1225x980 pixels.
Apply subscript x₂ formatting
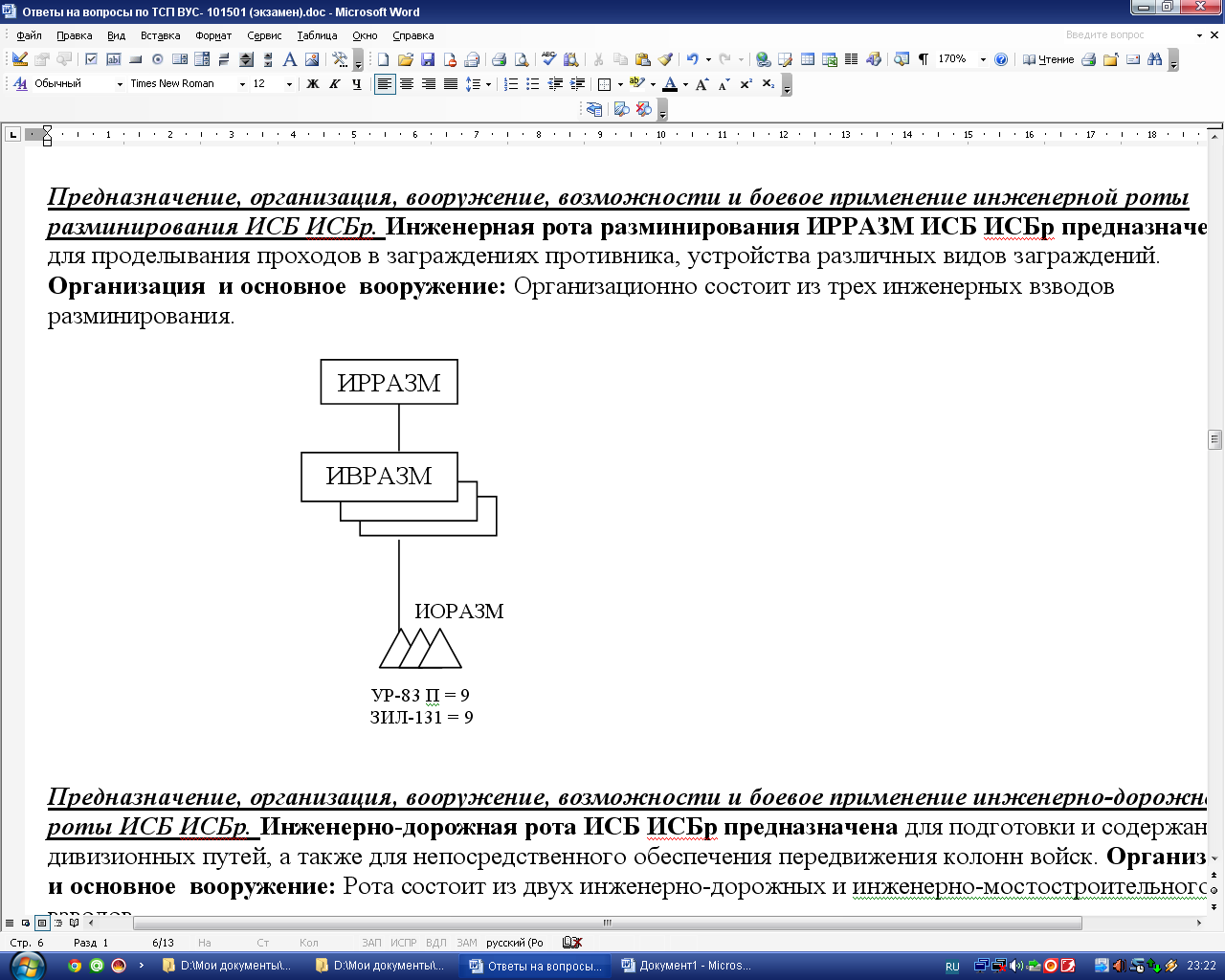(768, 84)
